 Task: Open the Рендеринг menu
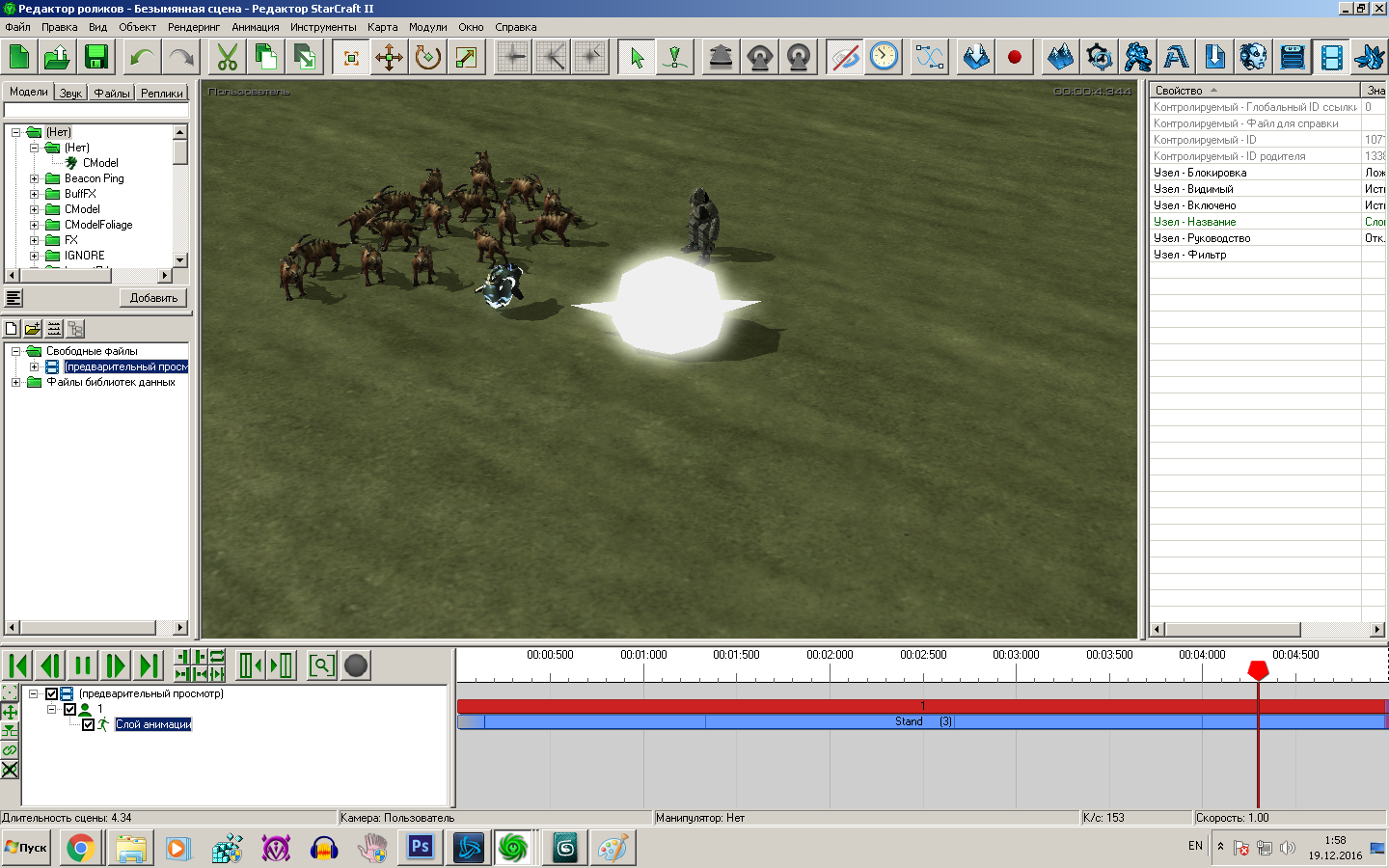point(194,27)
